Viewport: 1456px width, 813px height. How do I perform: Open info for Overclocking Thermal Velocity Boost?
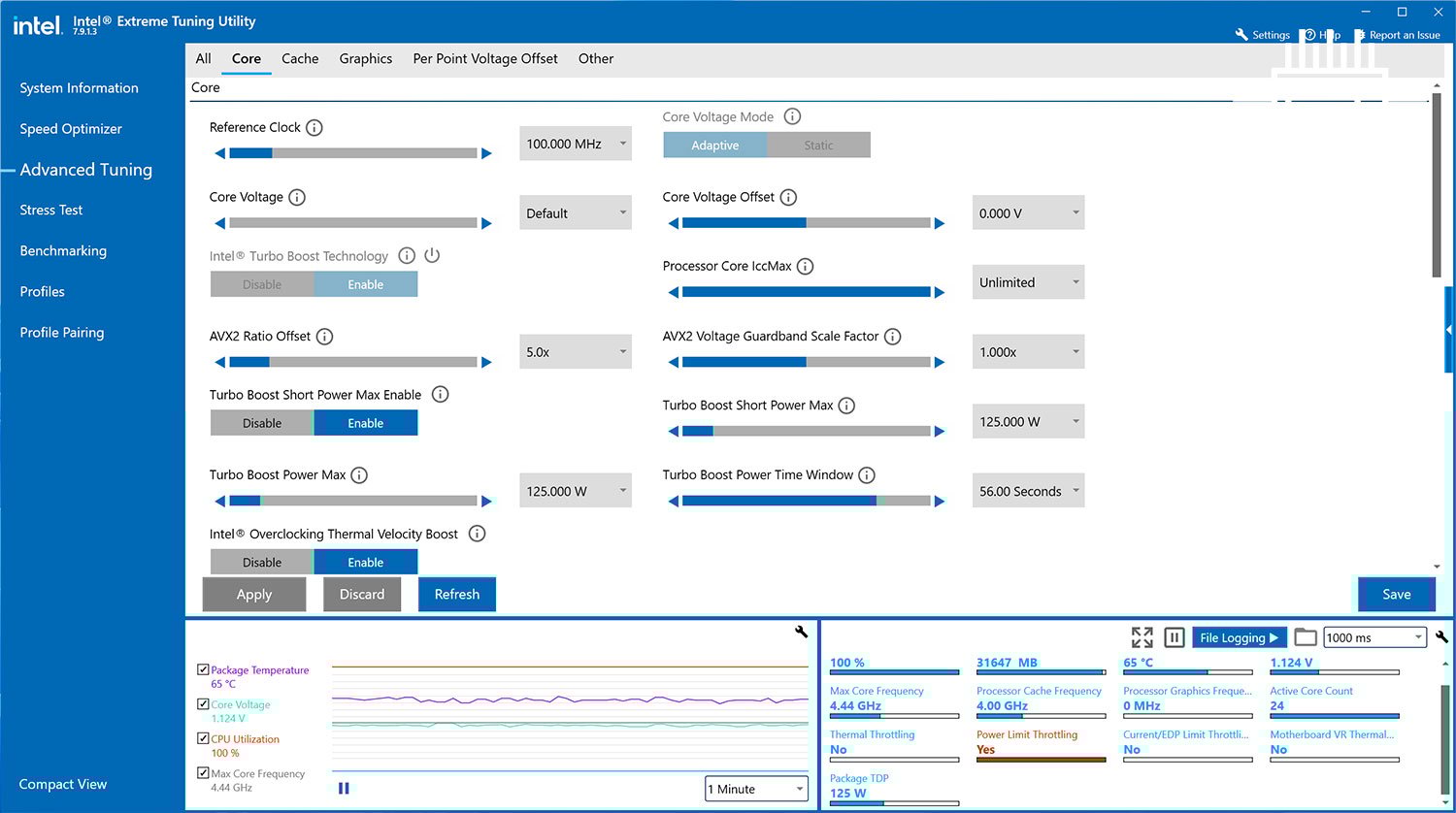click(x=477, y=534)
